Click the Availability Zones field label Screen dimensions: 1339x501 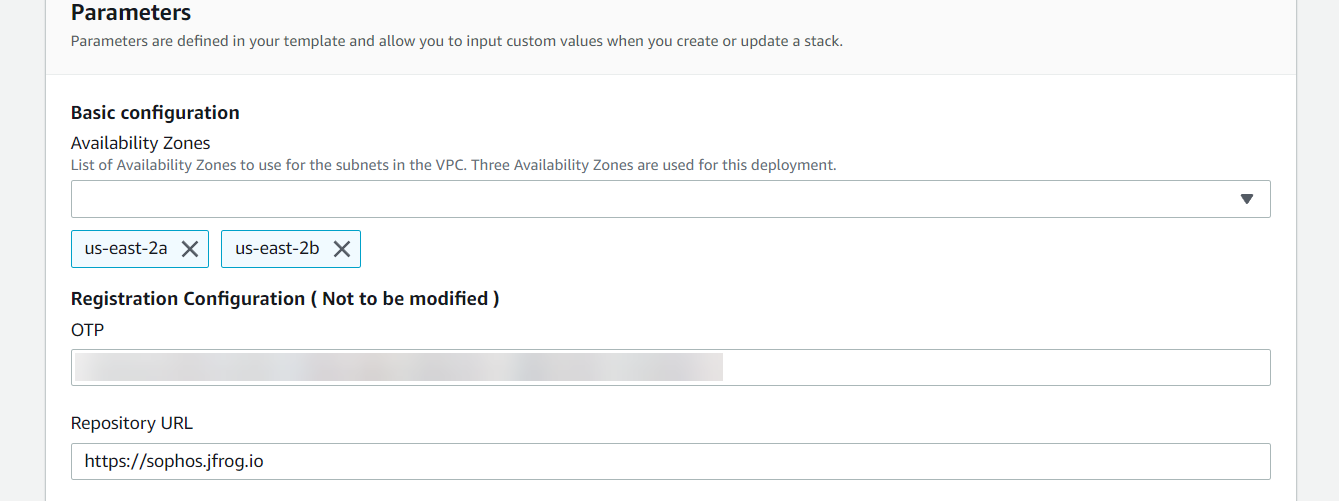click(140, 143)
